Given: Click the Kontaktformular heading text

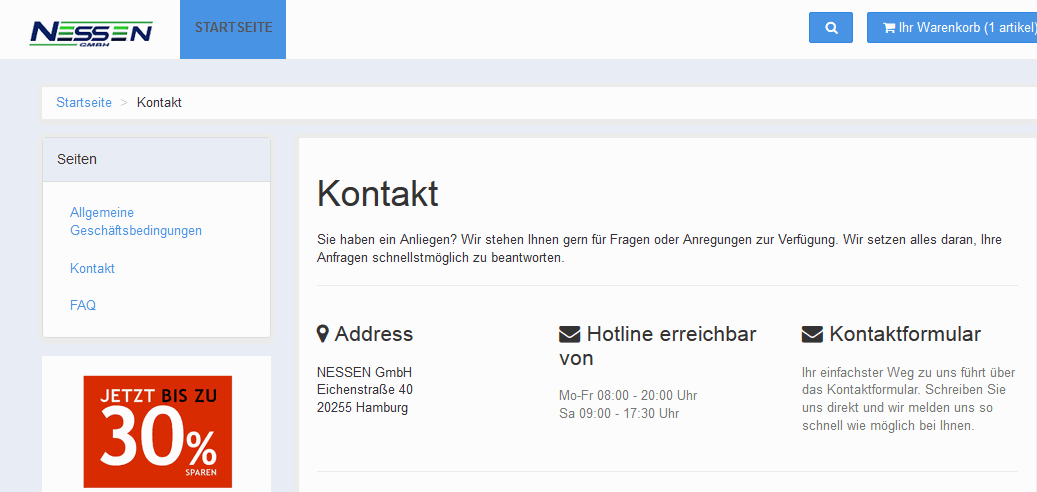Looking at the screenshot, I should point(905,334).
